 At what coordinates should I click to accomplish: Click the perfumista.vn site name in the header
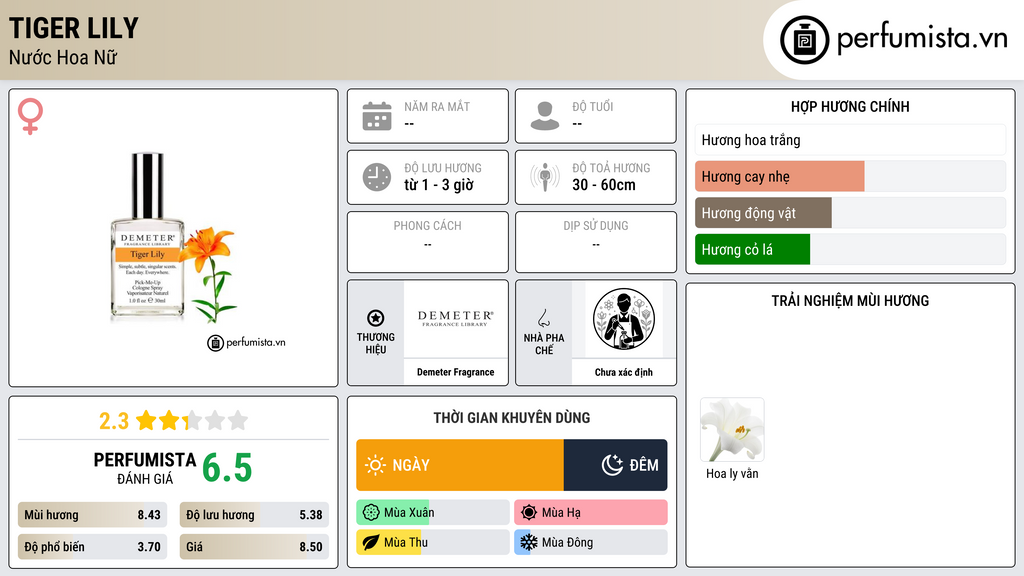tap(922, 38)
